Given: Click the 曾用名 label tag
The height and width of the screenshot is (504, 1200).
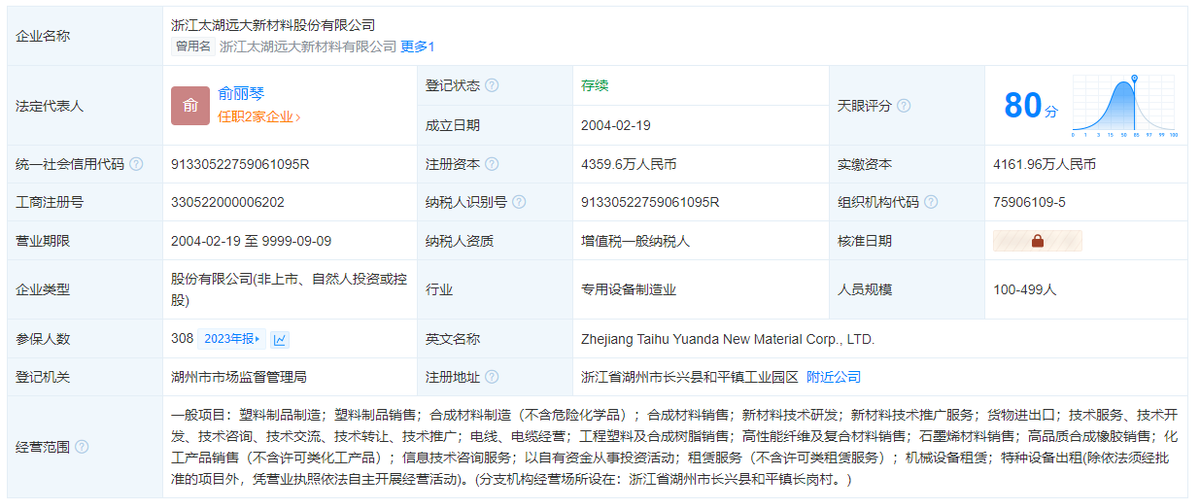Looking at the screenshot, I should (193, 46).
